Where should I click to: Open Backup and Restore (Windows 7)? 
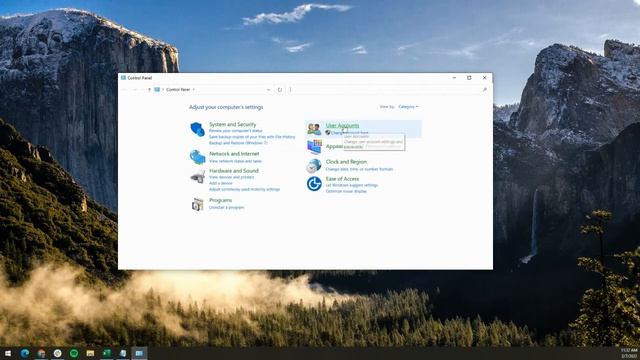(x=238, y=143)
